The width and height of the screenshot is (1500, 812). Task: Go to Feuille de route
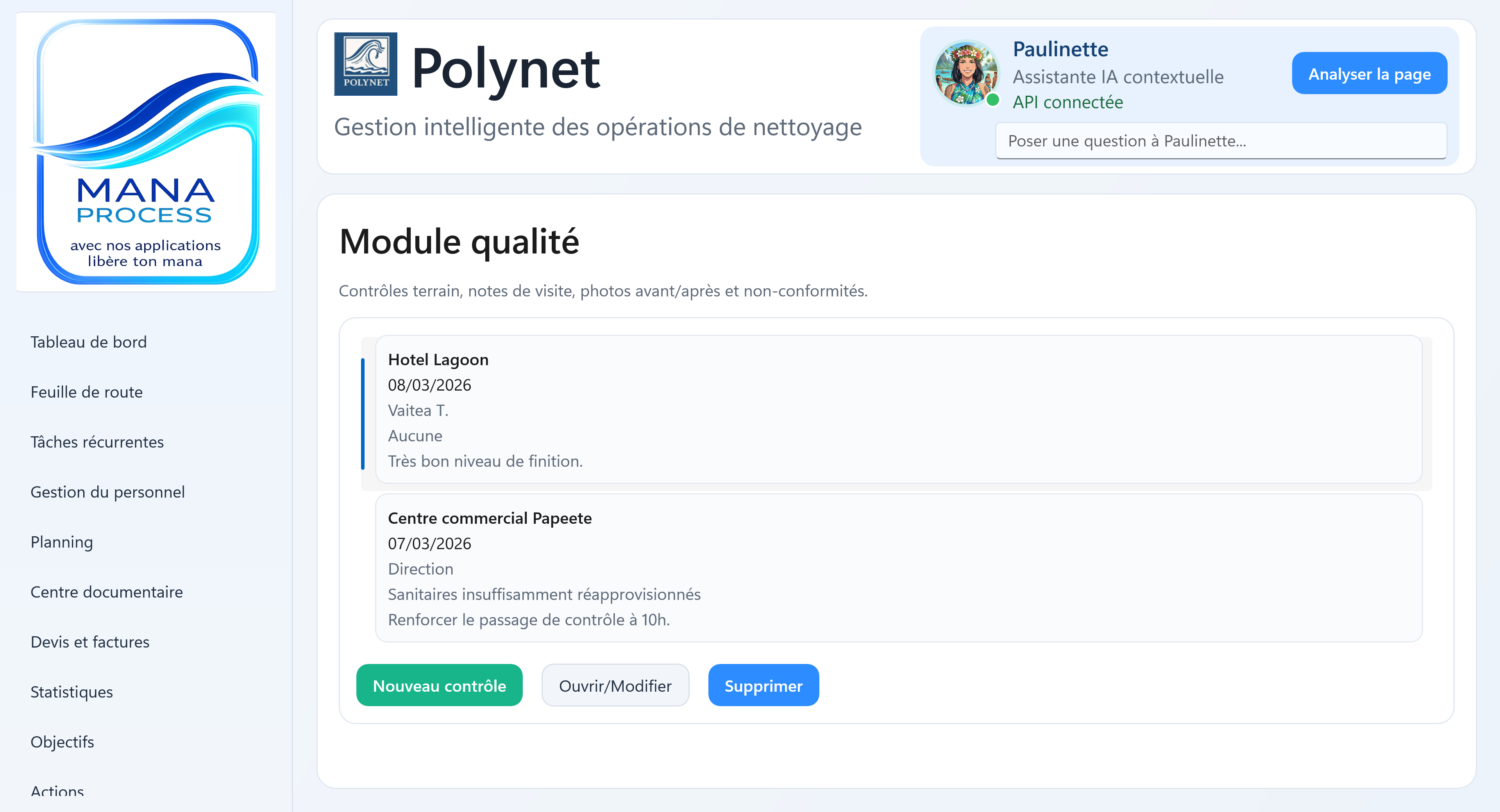[x=86, y=392]
